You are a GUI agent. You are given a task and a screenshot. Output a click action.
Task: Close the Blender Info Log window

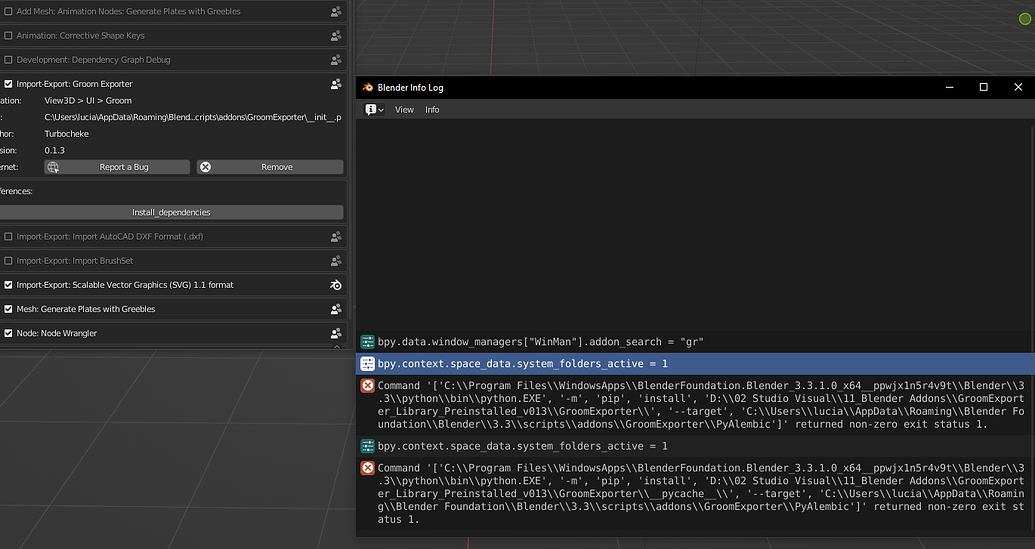pos(1018,87)
